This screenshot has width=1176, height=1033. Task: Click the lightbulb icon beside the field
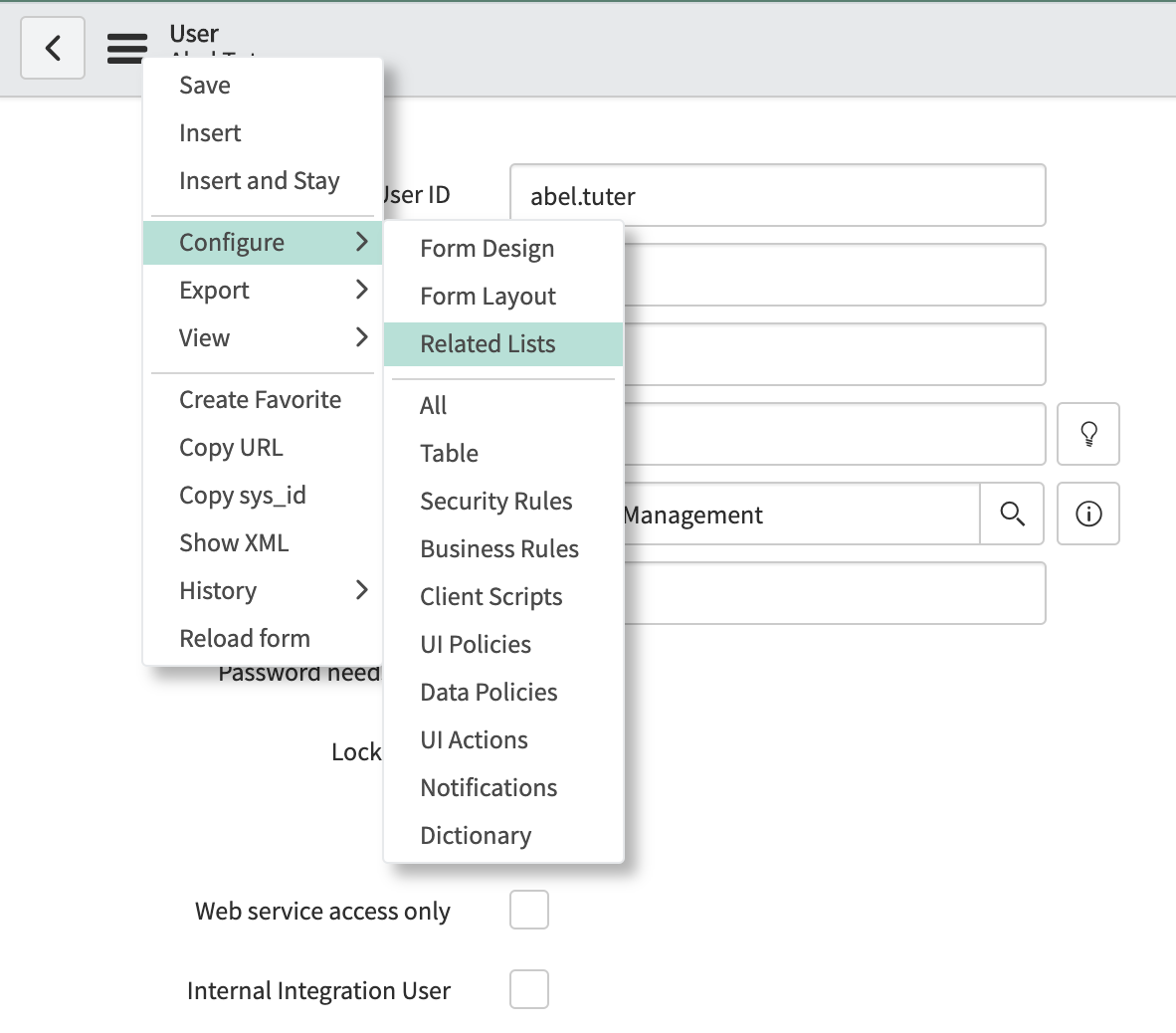(x=1088, y=434)
